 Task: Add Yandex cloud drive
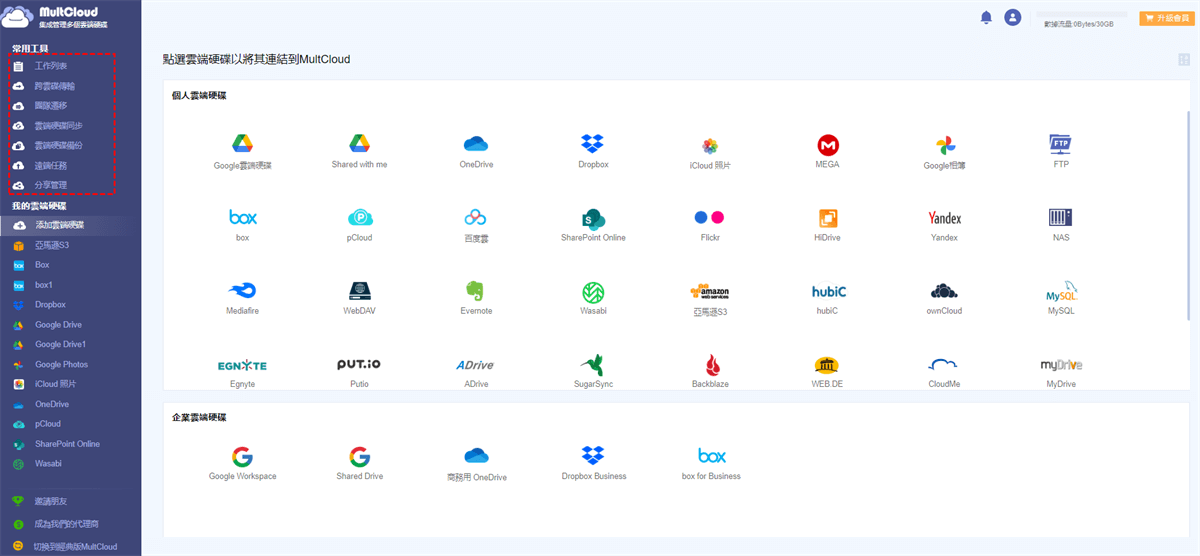(944, 225)
